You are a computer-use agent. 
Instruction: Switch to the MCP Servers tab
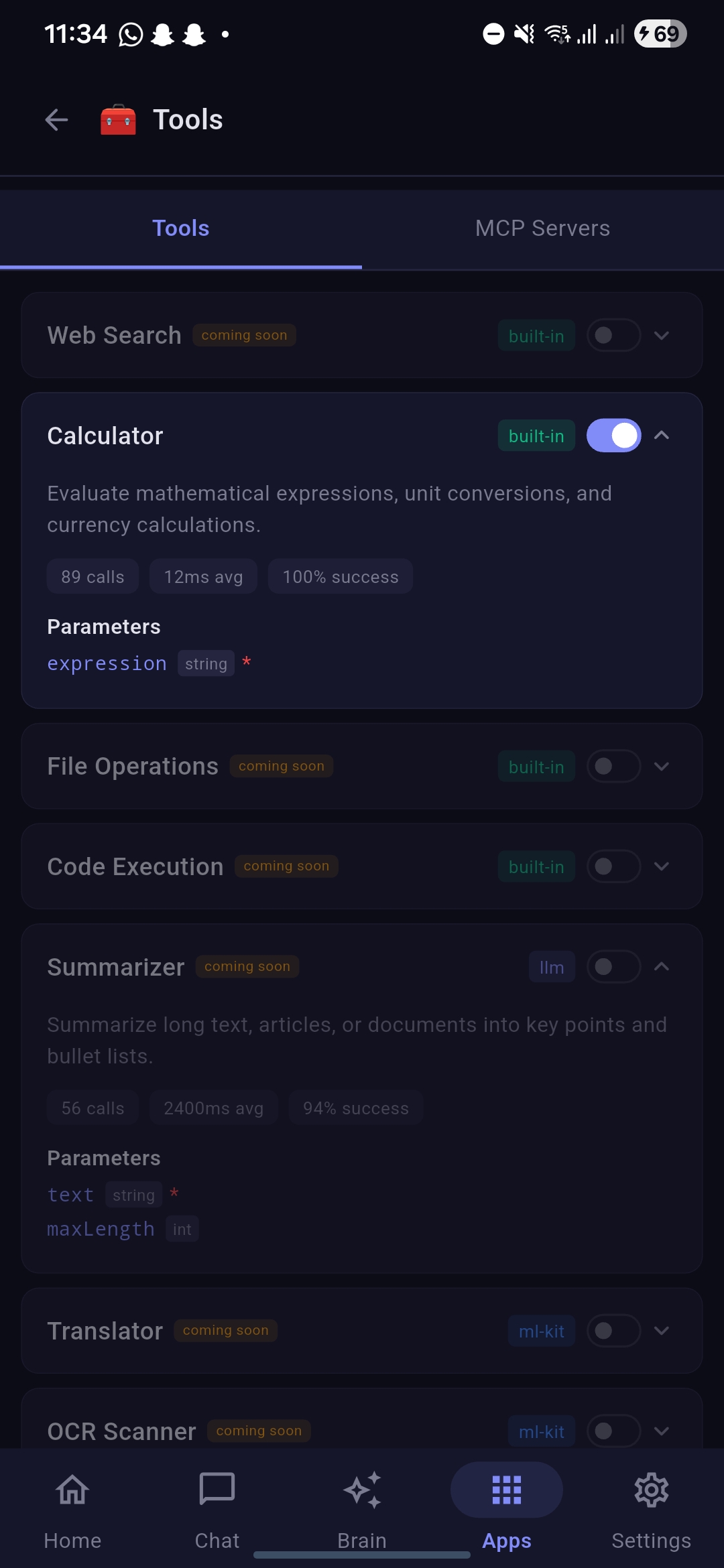(x=542, y=228)
